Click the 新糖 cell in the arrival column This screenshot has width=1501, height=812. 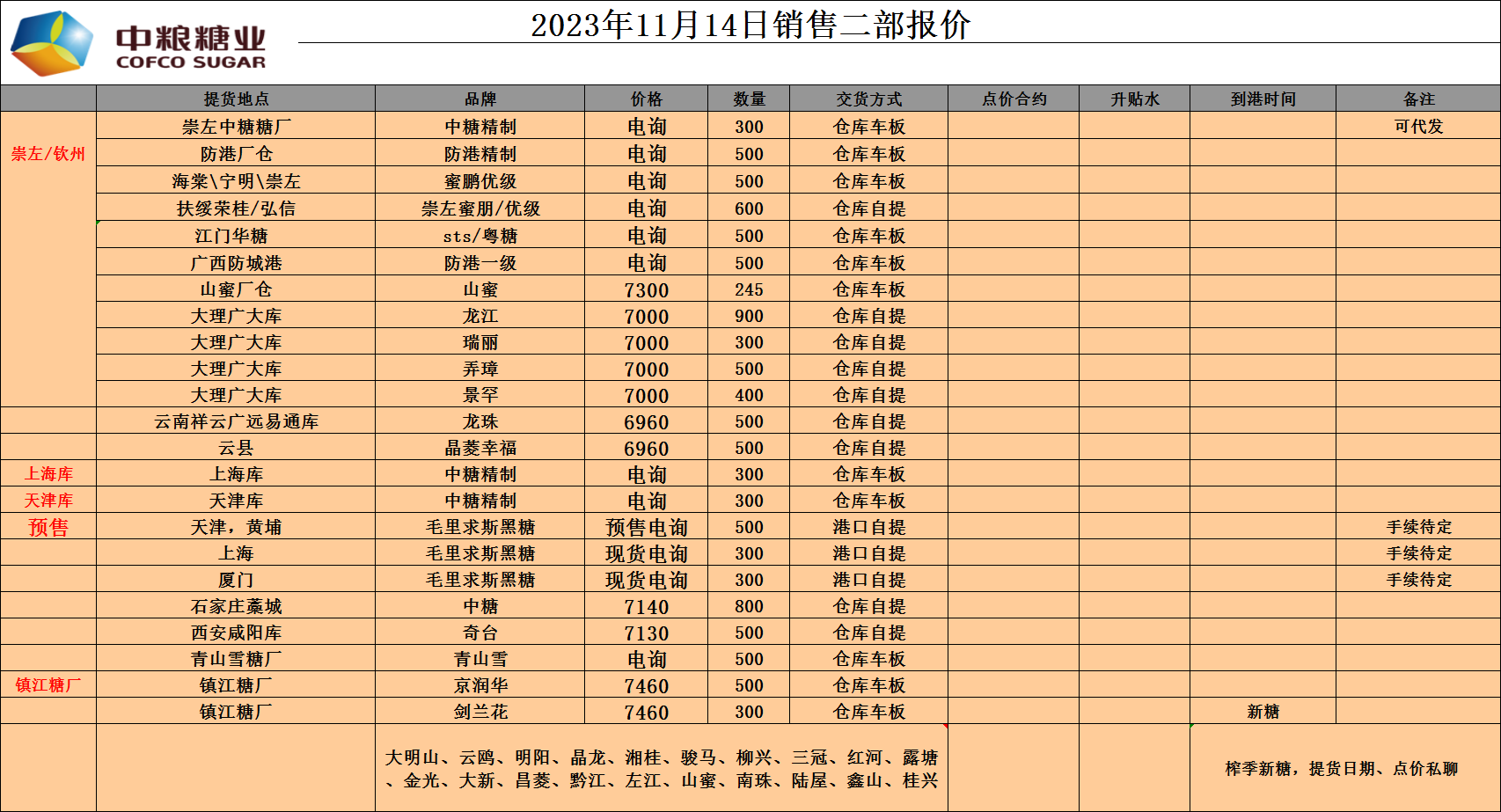[1263, 712]
